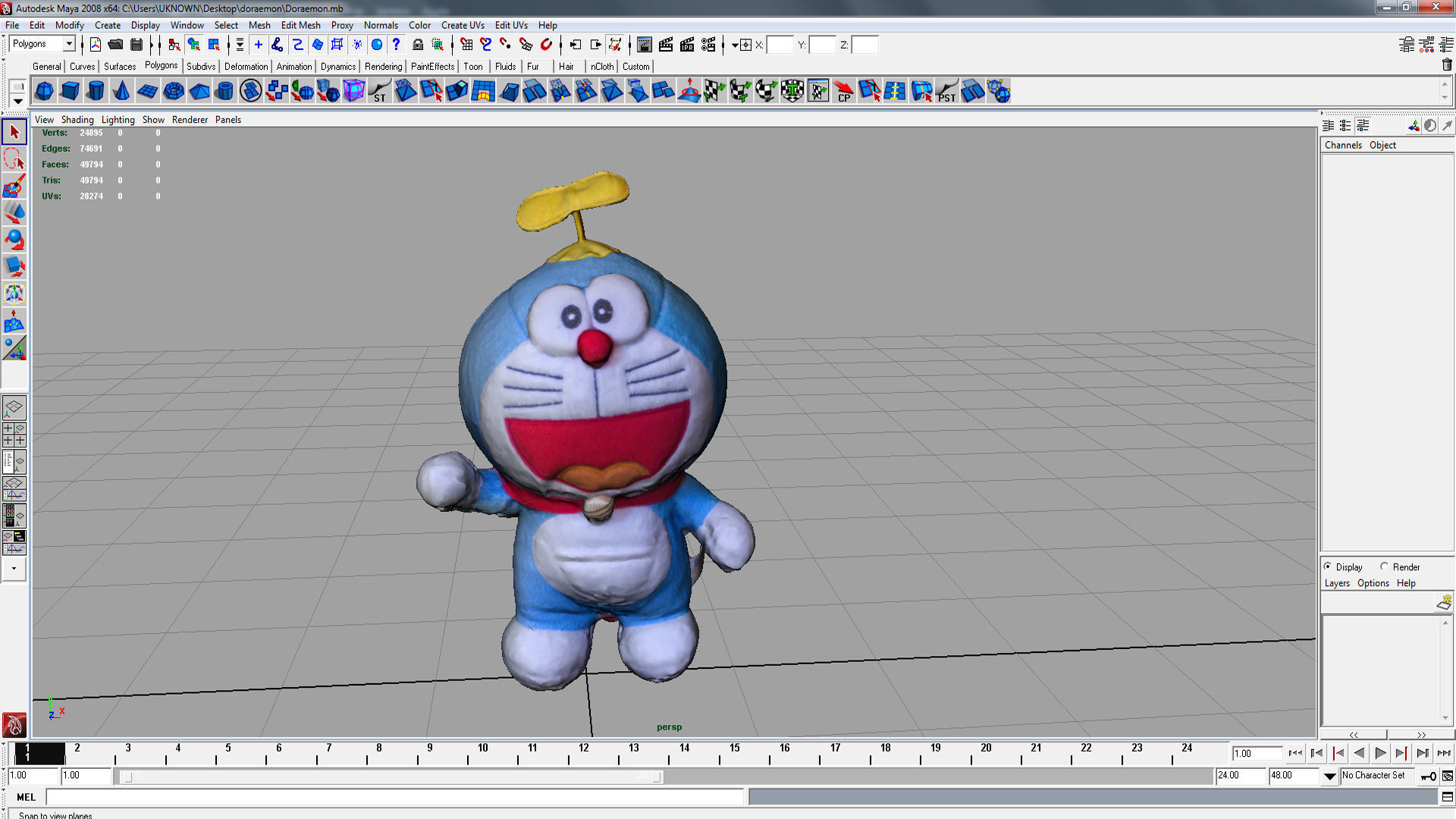Create a polygon cube from shelf
The height and width of the screenshot is (819, 1456).
pyautogui.click(x=70, y=92)
